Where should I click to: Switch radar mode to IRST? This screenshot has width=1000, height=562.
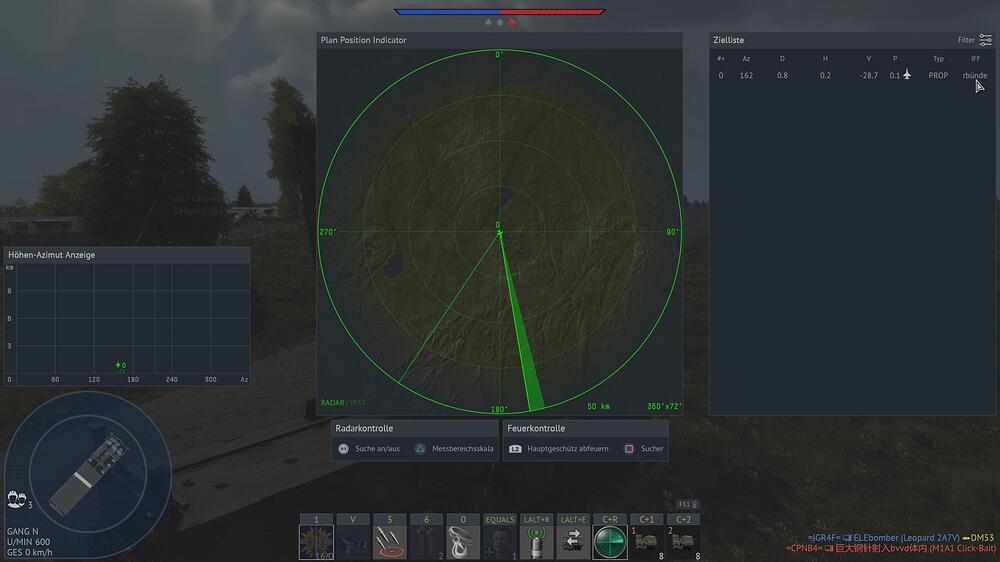tap(358, 403)
